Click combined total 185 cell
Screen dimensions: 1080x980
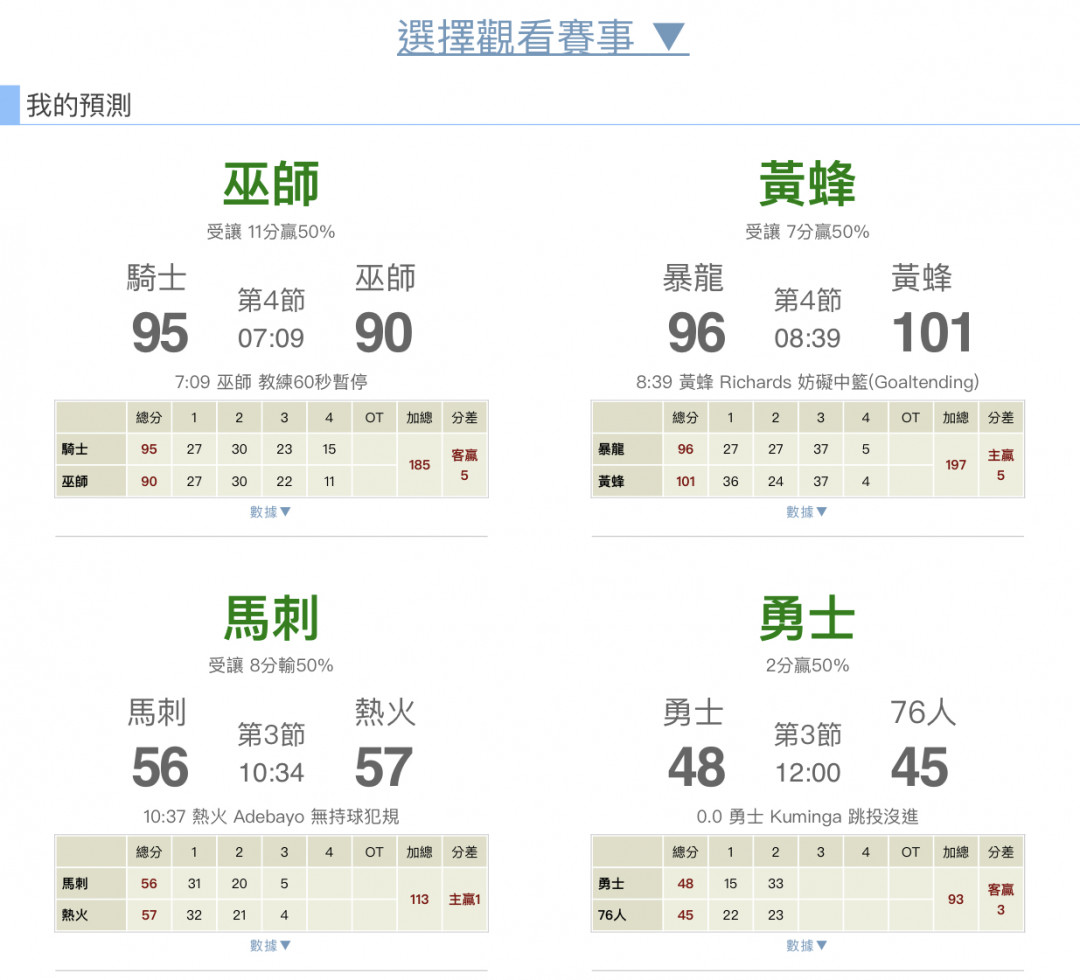[419, 465]
